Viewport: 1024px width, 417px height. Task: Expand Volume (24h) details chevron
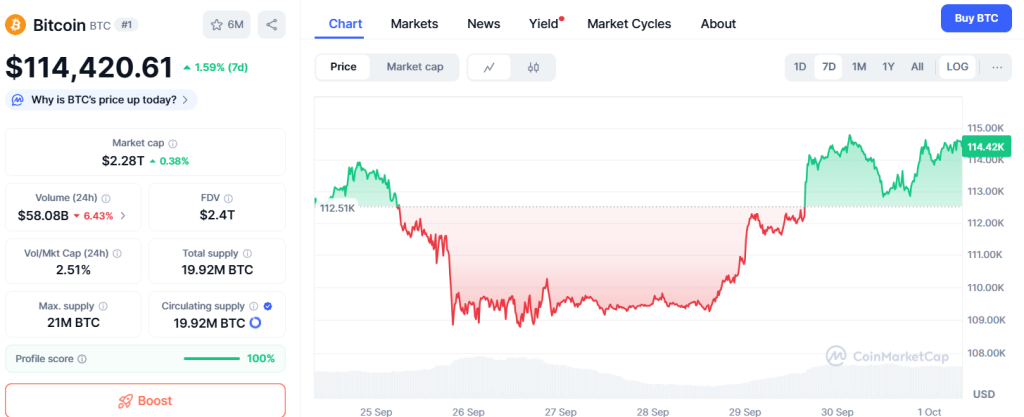(123, 215)
